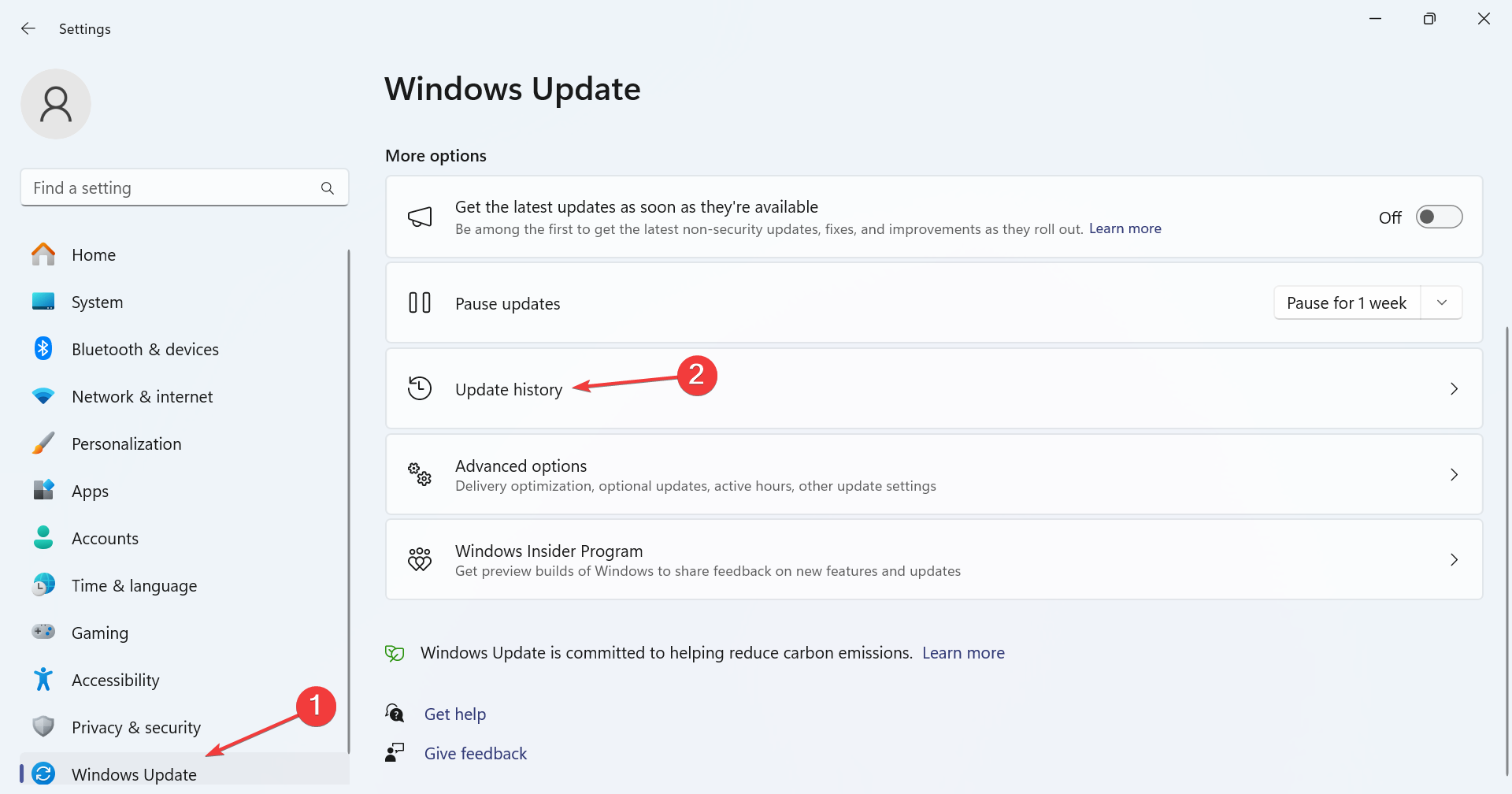The width and height of the screenshot is (1512, 794).
Task: Open Gaming settings
Action: (x=184, y=633)
